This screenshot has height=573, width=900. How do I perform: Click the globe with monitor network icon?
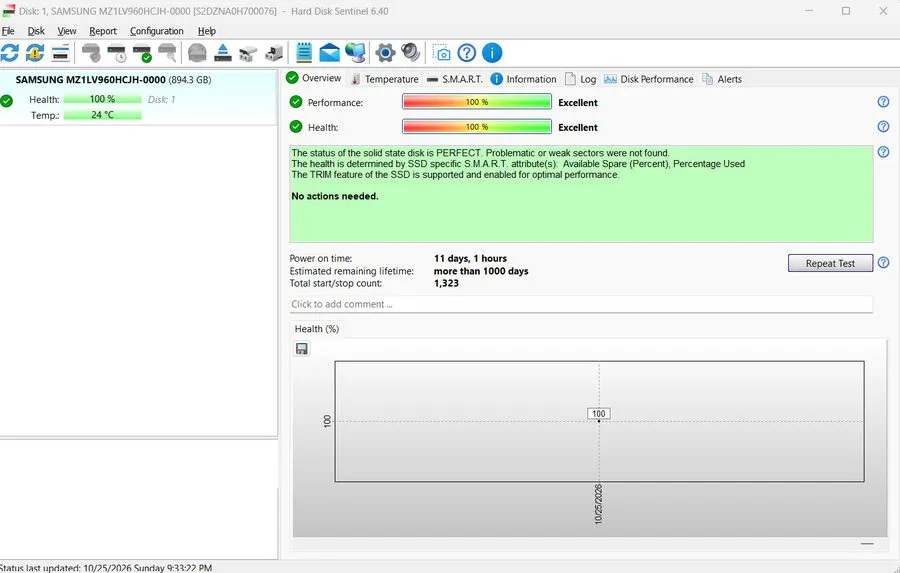[x=355, y=53]
